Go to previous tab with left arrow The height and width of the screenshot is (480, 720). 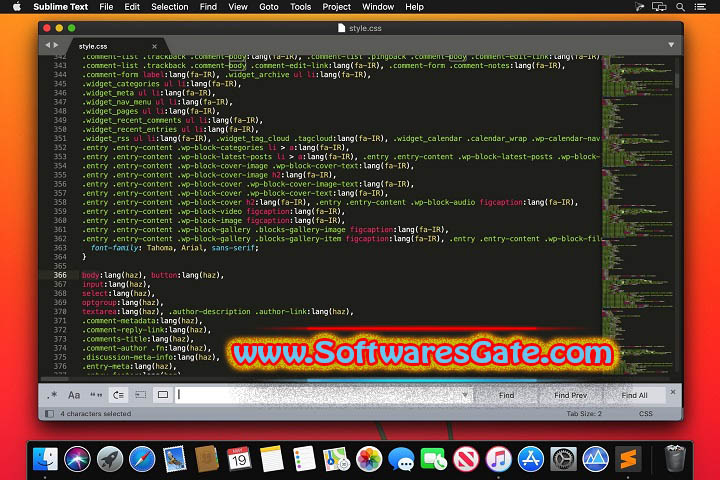tap(47, 45)
